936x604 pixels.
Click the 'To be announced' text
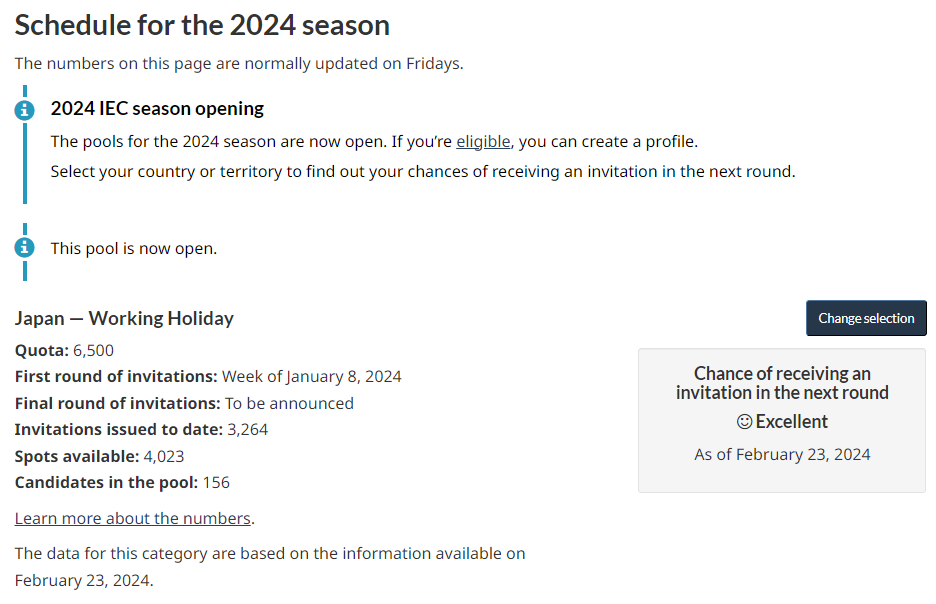(289, 403)
